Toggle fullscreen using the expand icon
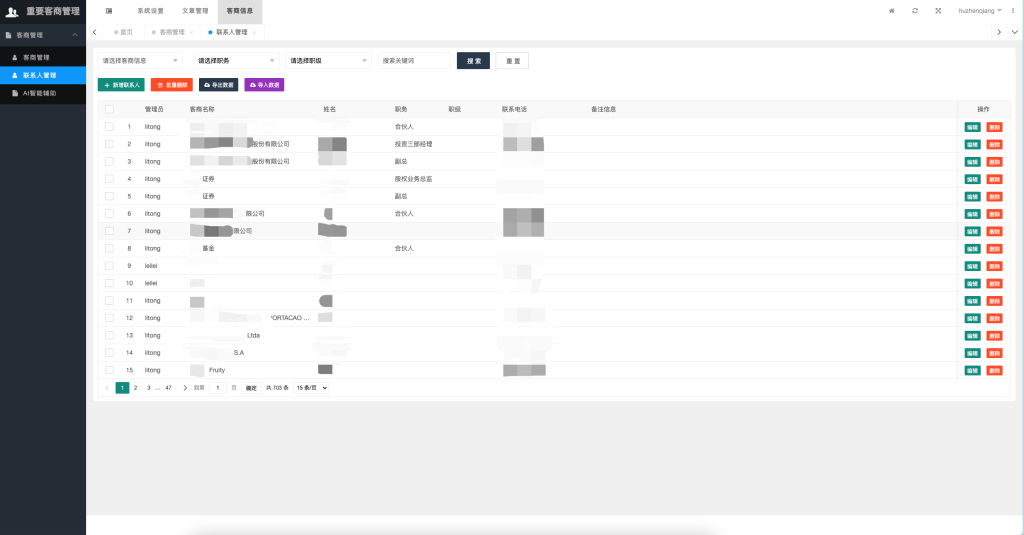 [x=938, y=10]
